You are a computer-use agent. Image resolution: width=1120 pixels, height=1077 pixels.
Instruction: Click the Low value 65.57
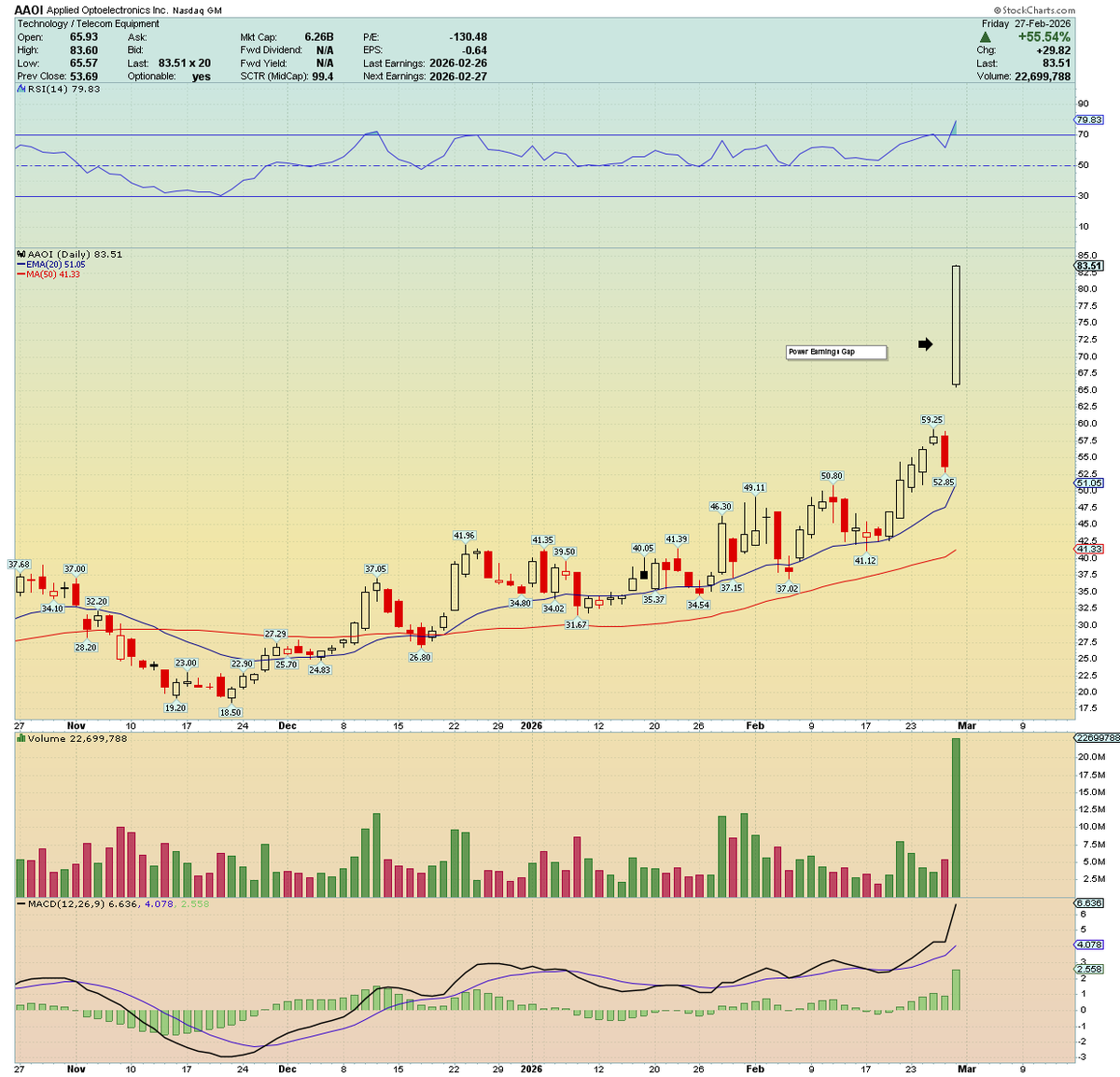tap(84, 63)
